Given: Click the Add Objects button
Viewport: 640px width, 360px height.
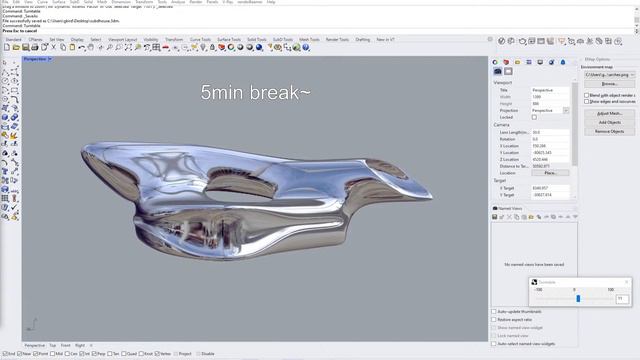Looking at the screenshot, I should pos(609,122).
